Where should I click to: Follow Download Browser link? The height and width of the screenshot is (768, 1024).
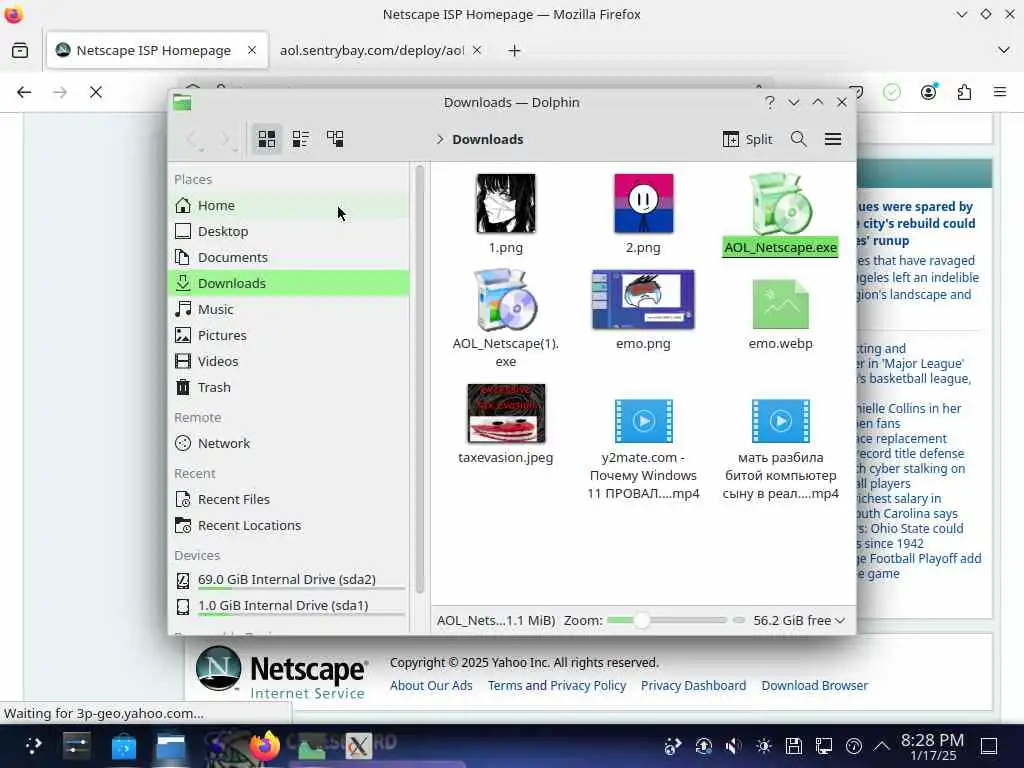coord(814,685)
